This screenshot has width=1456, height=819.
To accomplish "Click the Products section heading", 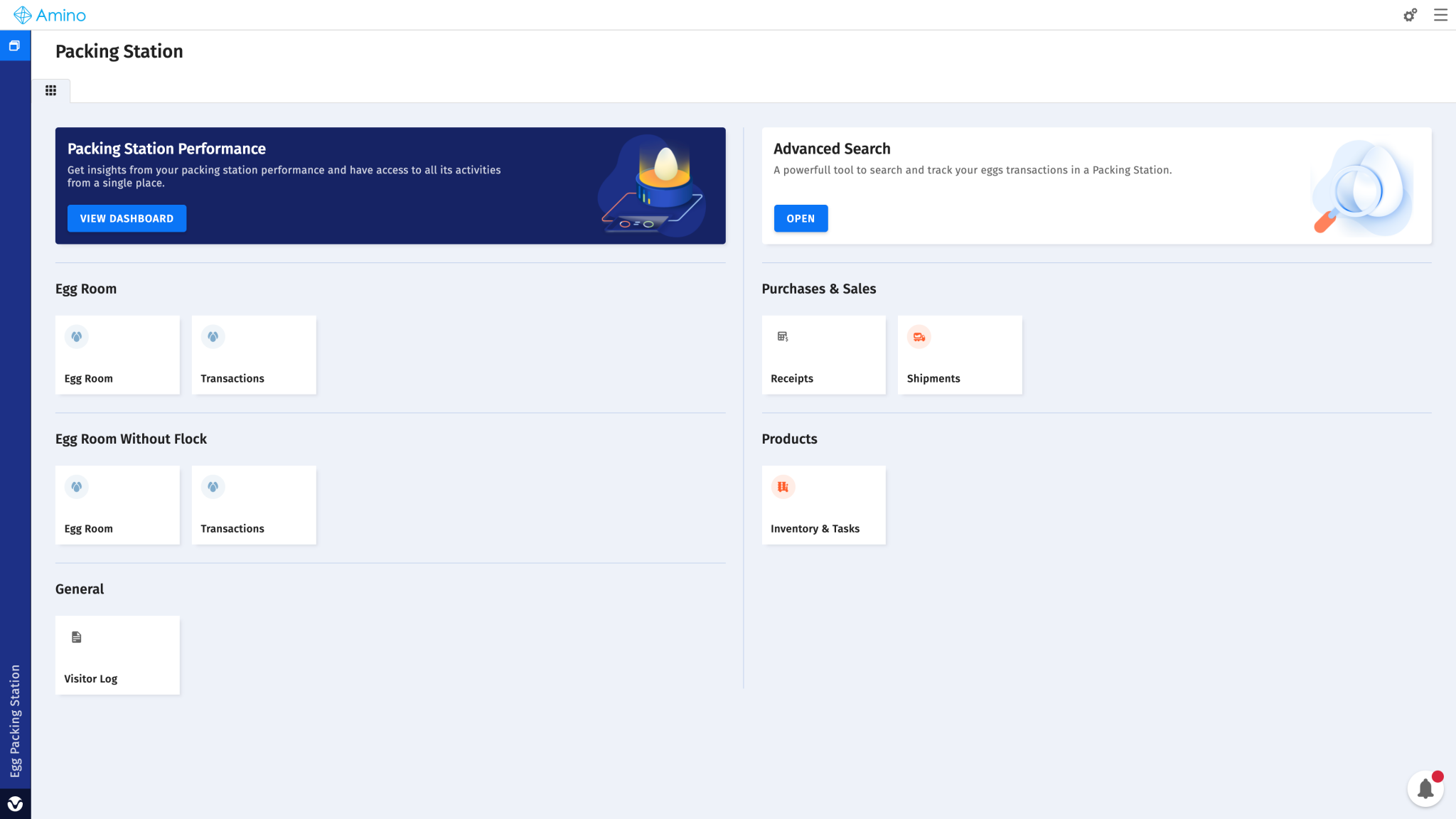I will point(789,439).
